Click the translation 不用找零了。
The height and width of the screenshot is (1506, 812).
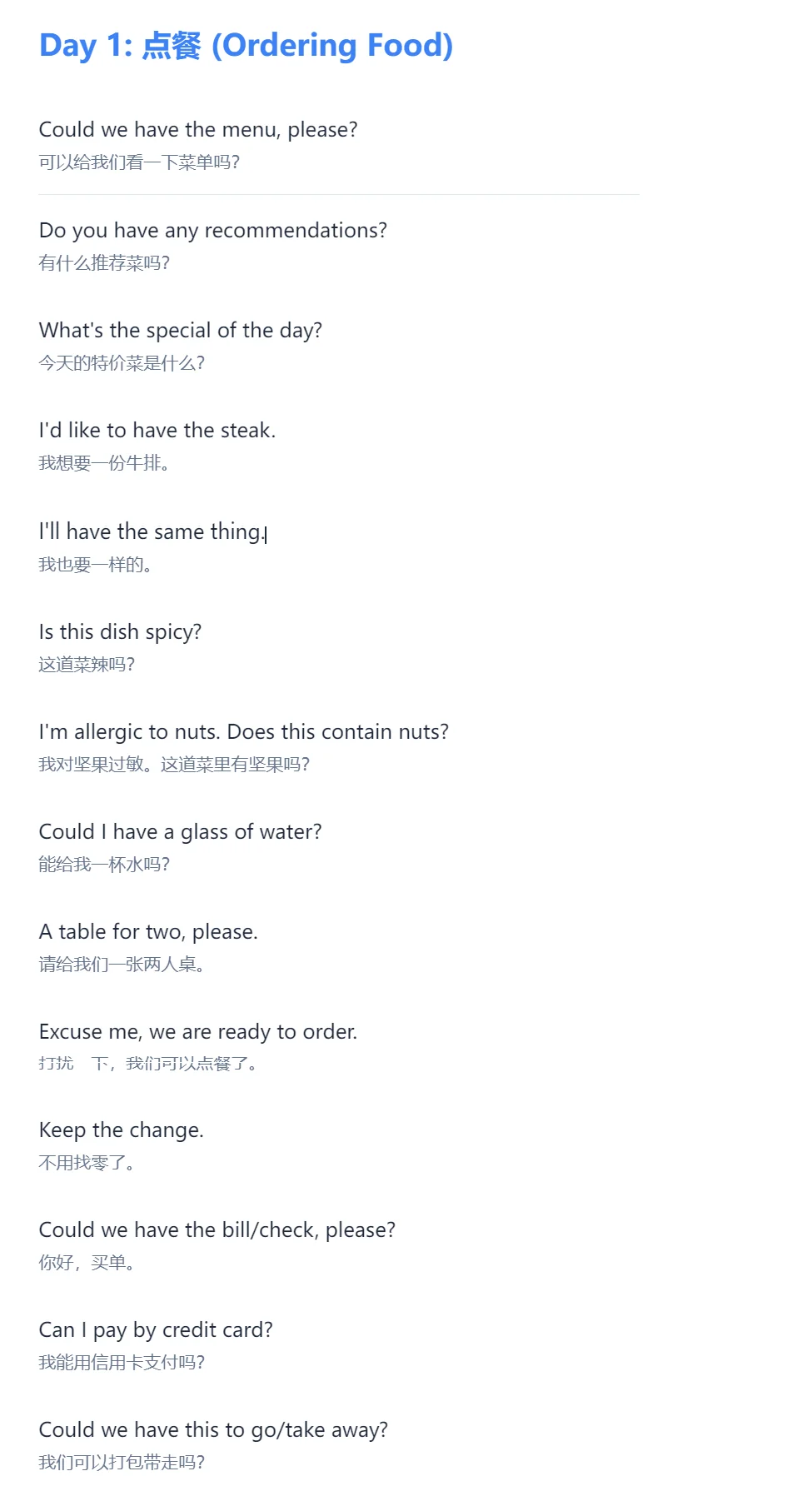(x=87, y=1163)
